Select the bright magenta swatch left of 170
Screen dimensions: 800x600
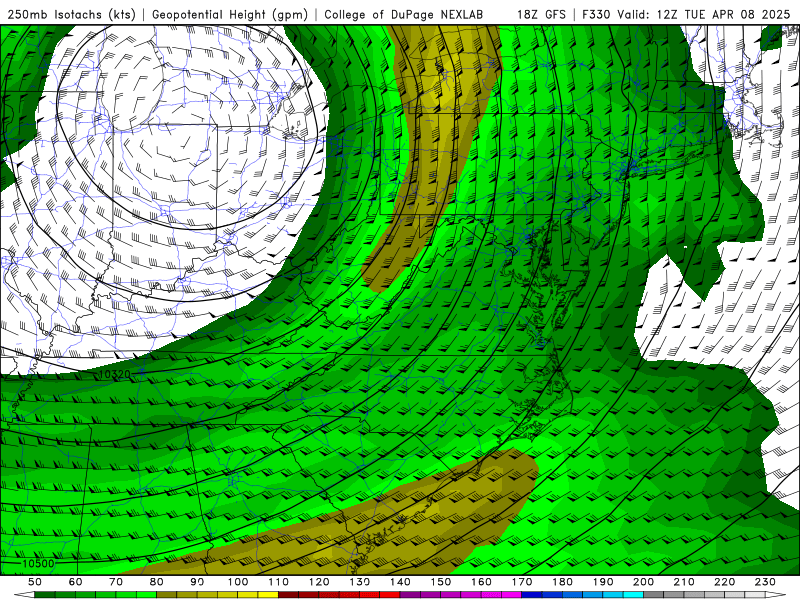(x=511, y=595)
